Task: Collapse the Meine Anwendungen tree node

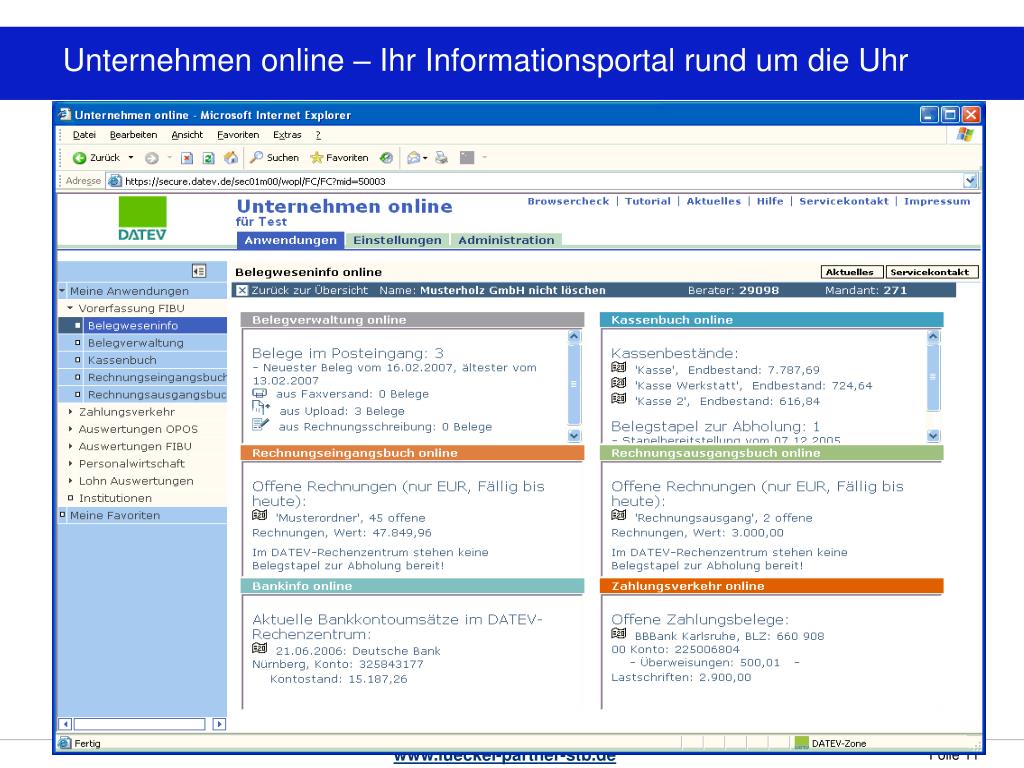Action: click(x=63, y=291)
